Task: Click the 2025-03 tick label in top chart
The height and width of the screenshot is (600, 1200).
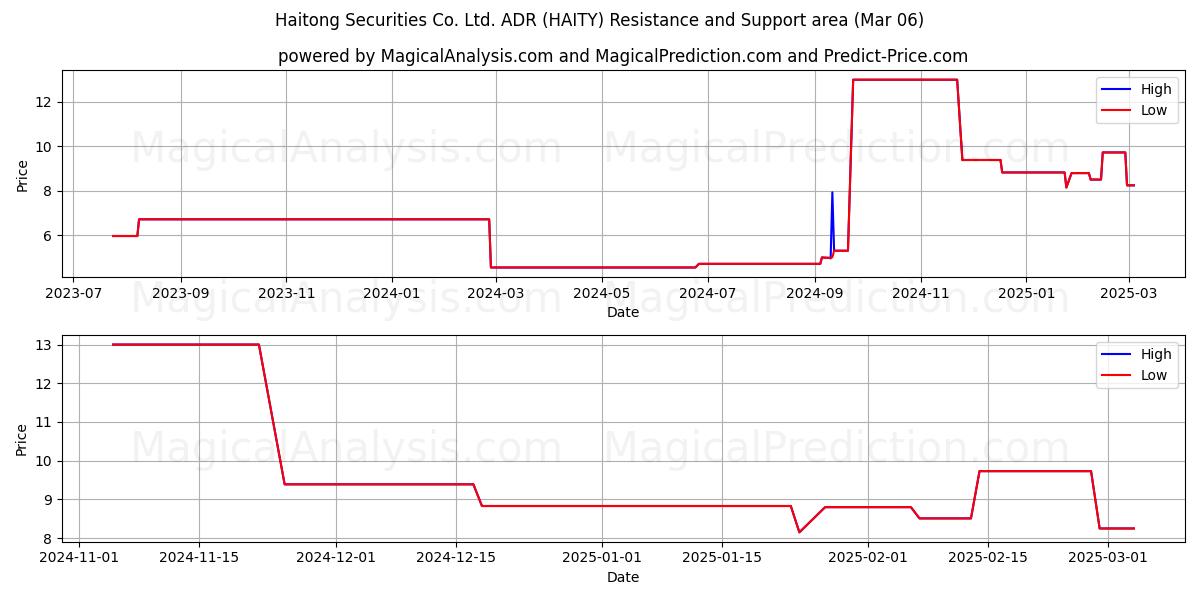Action: pyautogui.click(x=1128, y=294)
